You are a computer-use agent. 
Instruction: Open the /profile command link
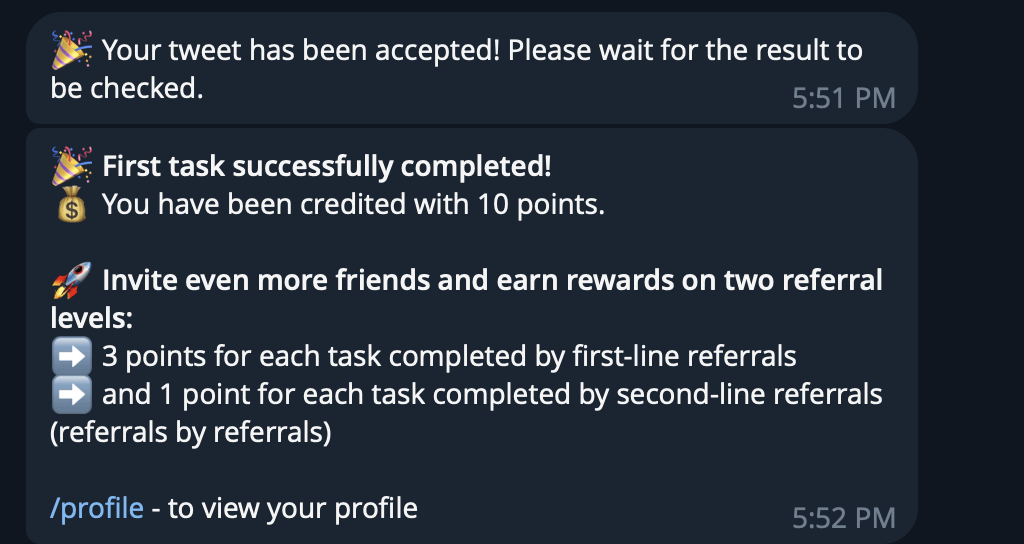(97, 508)
